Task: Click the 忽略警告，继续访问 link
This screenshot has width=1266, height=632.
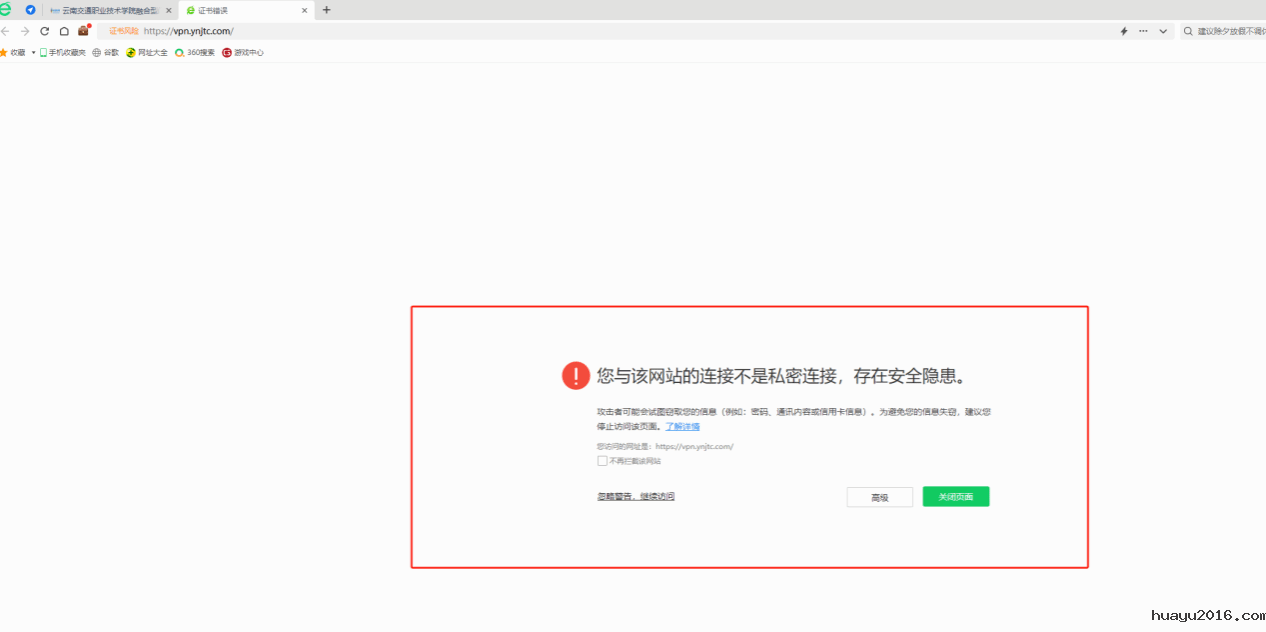Action: click(636, 496)
